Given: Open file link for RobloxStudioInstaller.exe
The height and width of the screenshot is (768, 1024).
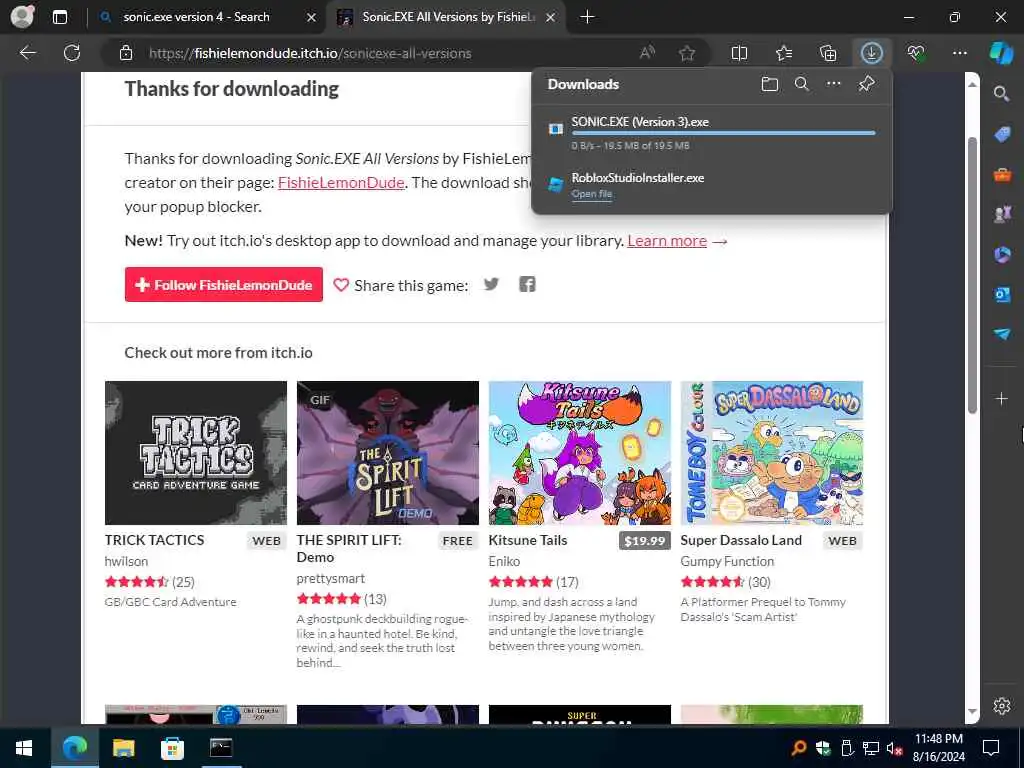Looking at the screenshot, I should [592, 194].
